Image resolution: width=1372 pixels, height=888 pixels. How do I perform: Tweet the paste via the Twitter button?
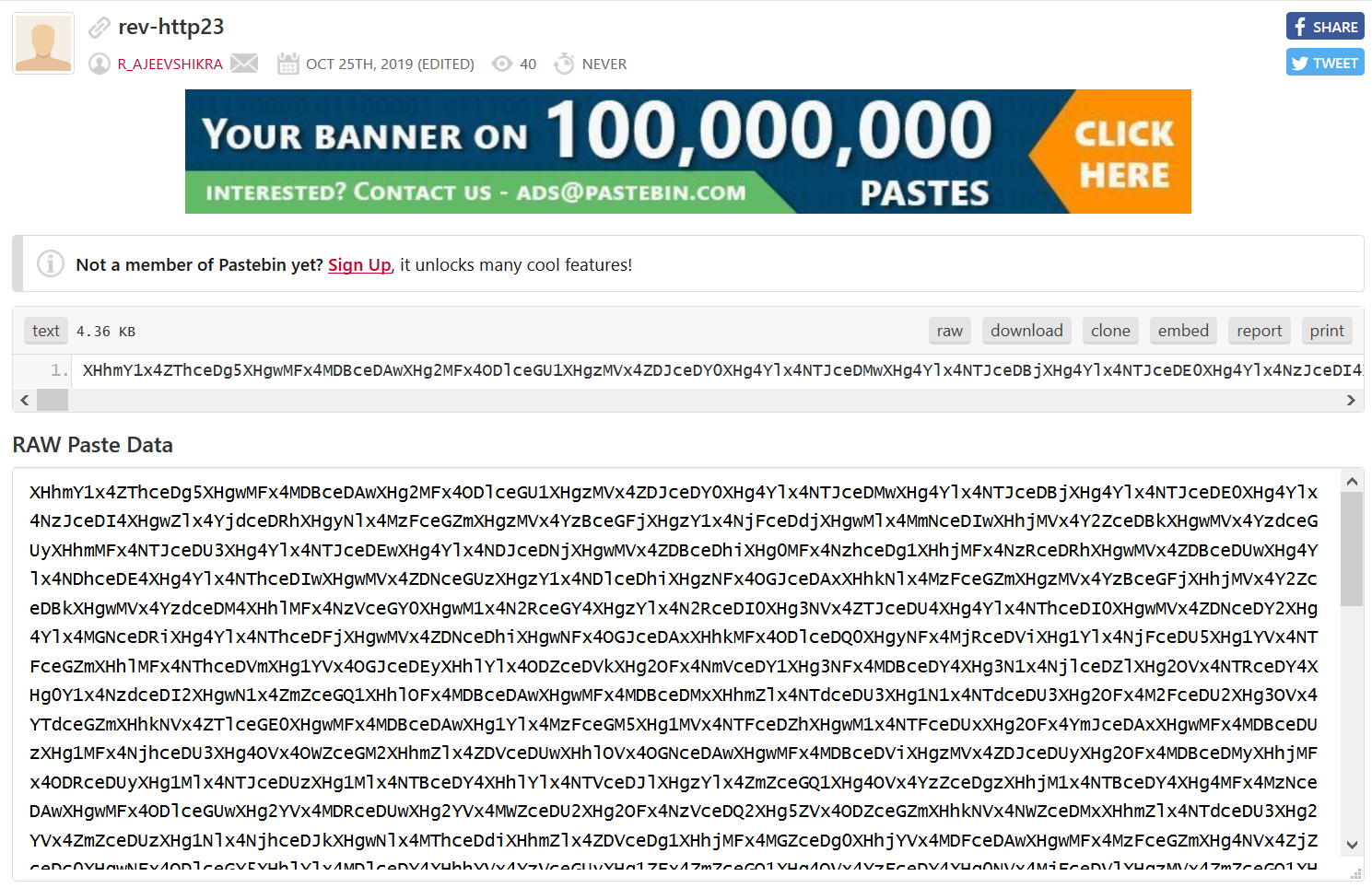[1325, 63]
